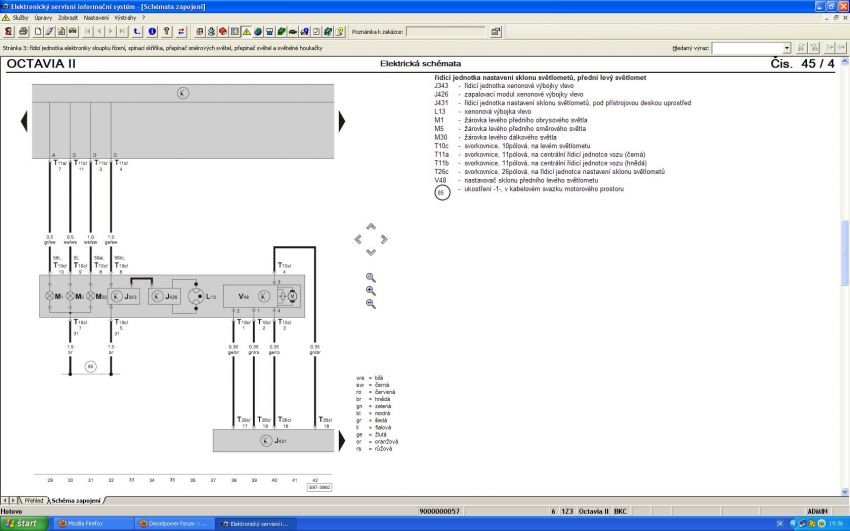Pan schematic down with the down arrow
Image resolution: width=850 pixels, height=531 pixels.
(x=371, y=252)
